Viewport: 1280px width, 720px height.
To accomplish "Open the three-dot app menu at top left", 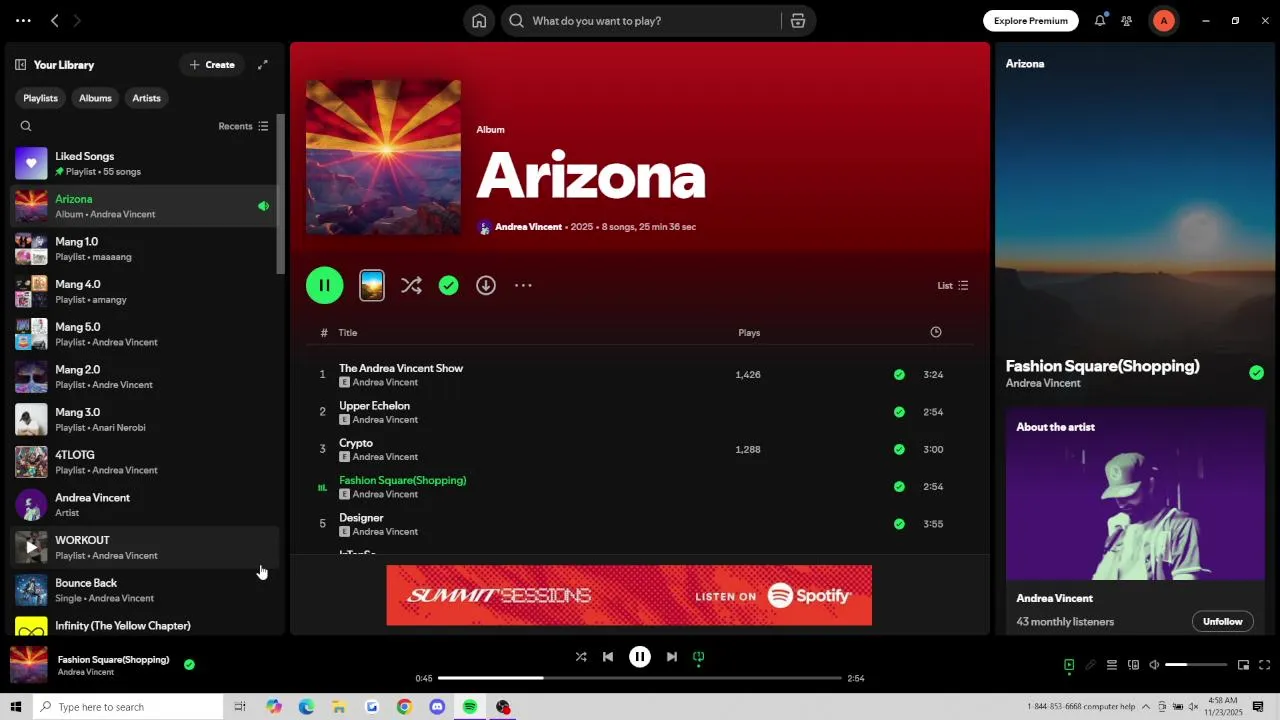I will [x=23, y=21].
